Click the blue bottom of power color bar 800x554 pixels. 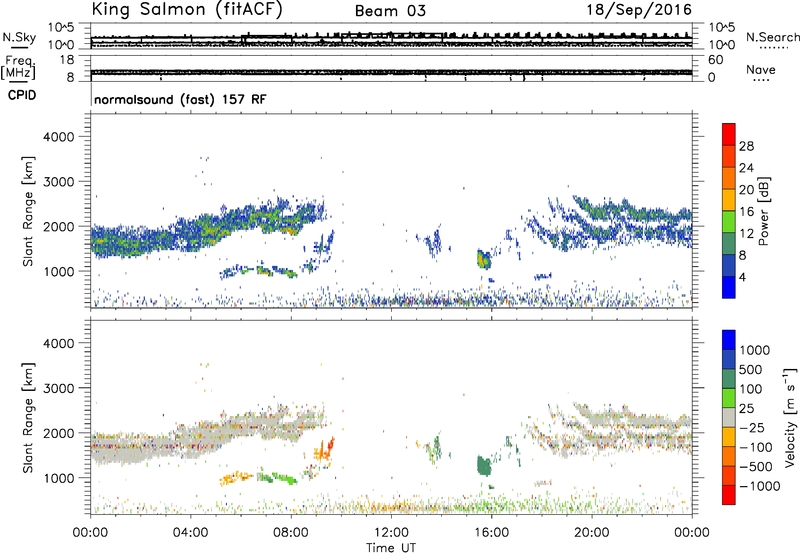(729, 287)
